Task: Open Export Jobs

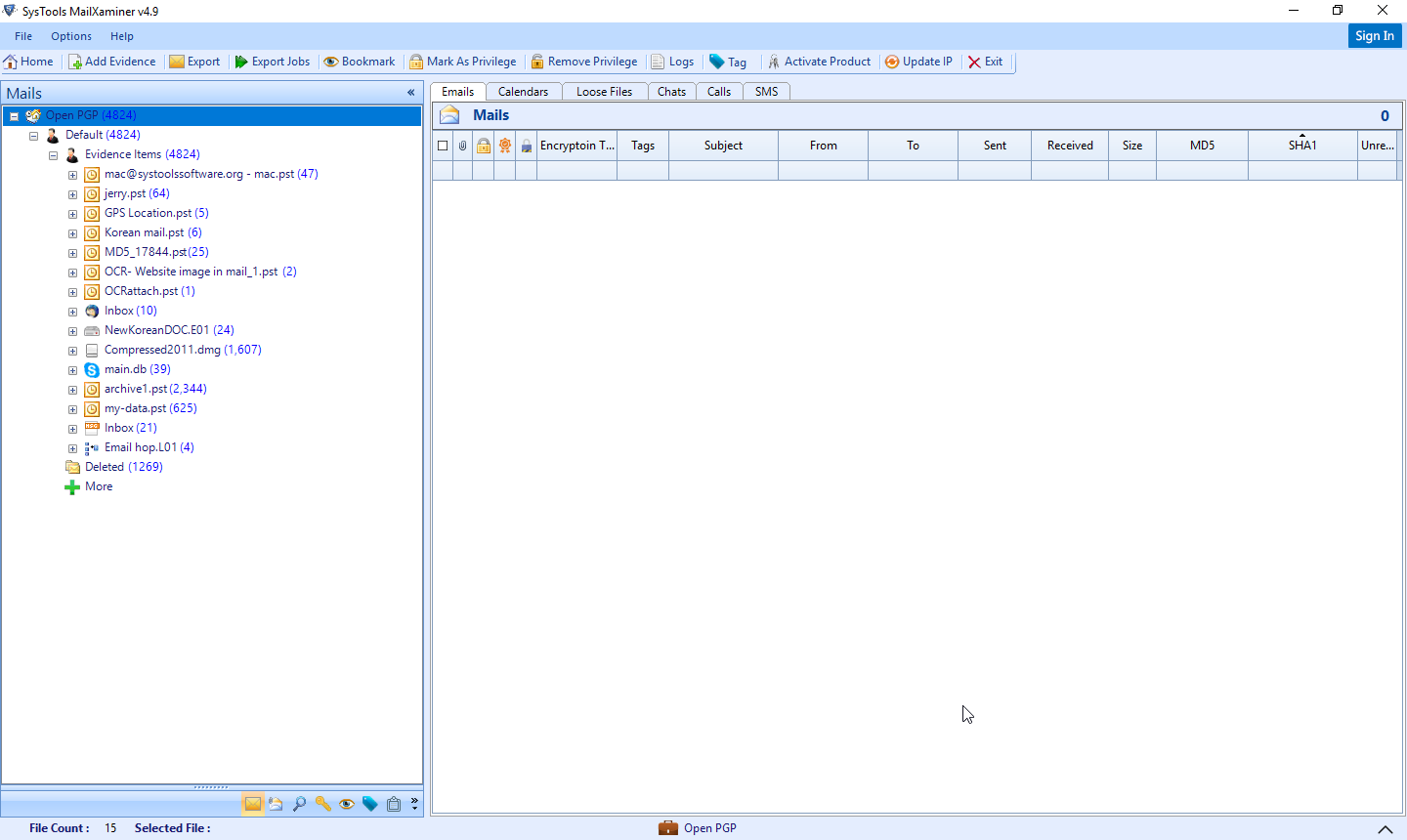Action: click(x=272, y=62)
